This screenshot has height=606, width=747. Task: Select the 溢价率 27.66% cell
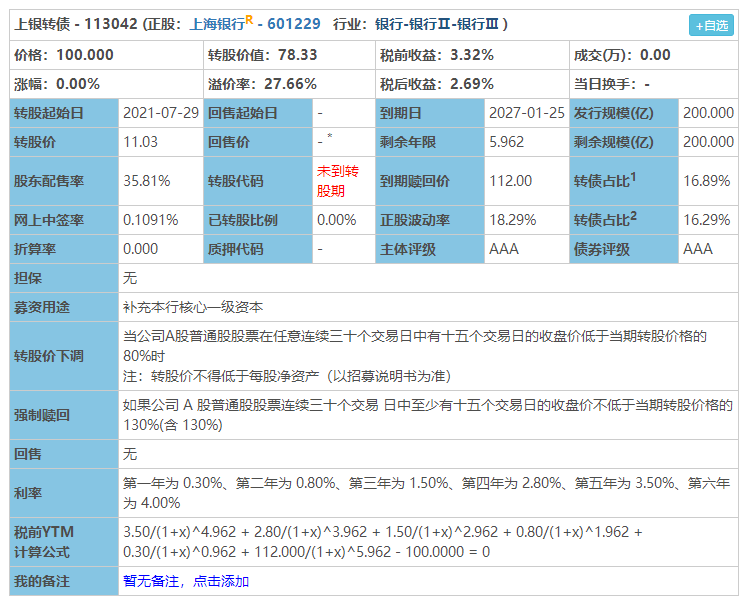point(289,84)
